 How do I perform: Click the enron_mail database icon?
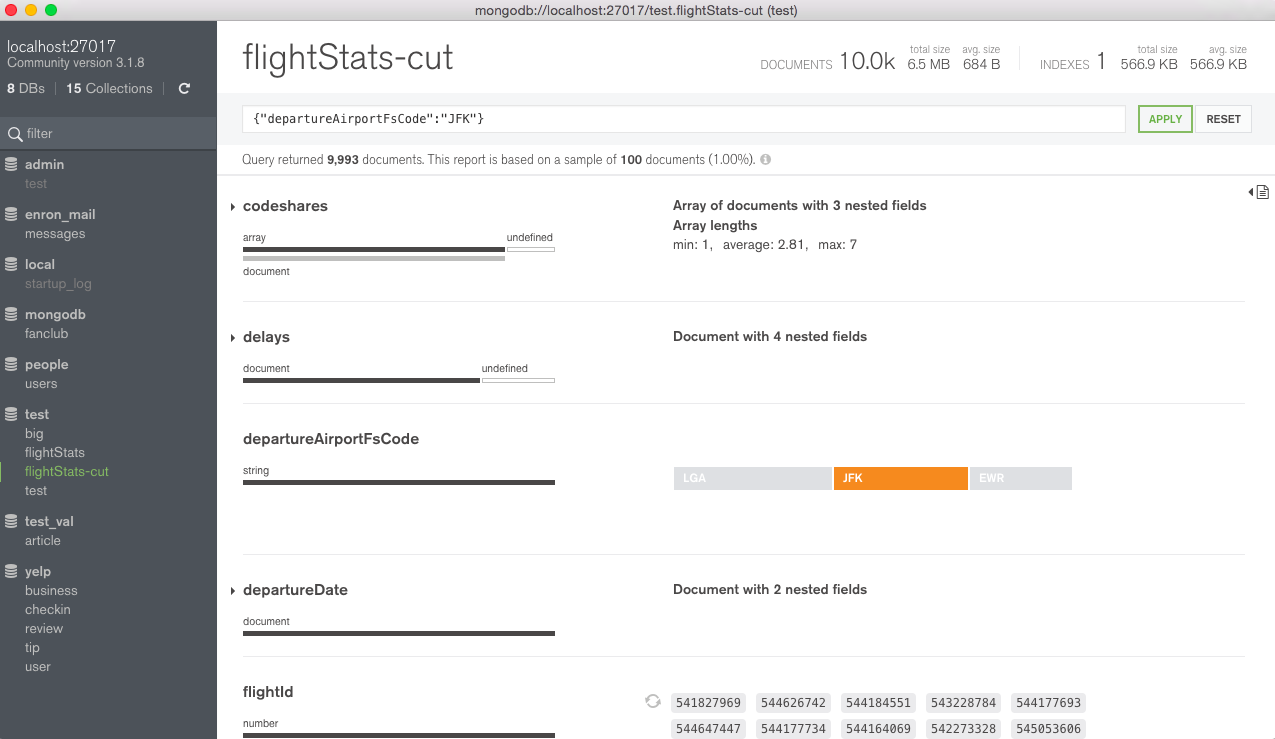(12, 214)
